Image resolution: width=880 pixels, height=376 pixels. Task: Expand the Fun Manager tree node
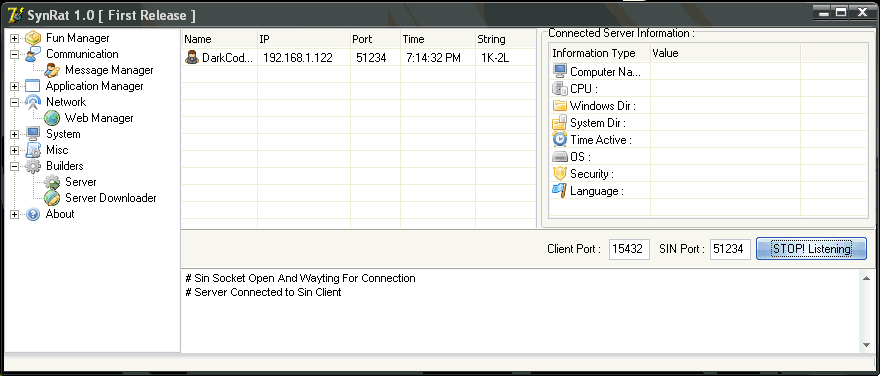pyautogui.click(x=15, y=39)
